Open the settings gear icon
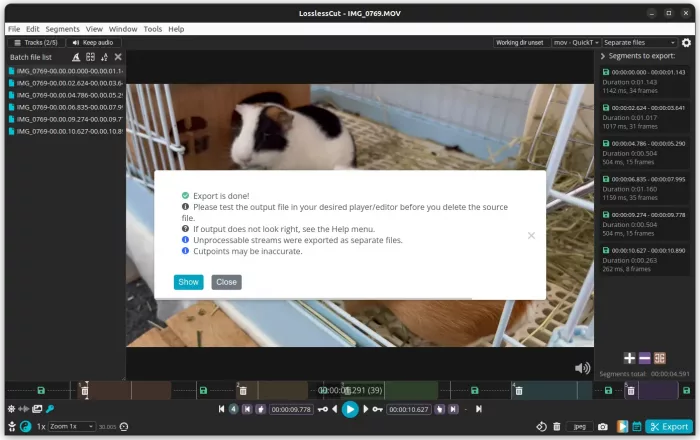The height and width of the screenshot is (440, 700). [686, 43]
